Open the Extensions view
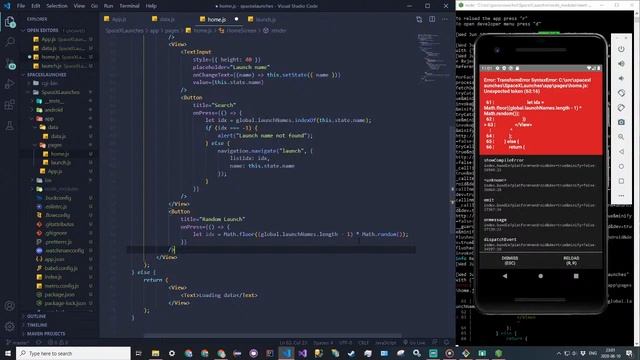The image size is (640, 360). point(10,105)
